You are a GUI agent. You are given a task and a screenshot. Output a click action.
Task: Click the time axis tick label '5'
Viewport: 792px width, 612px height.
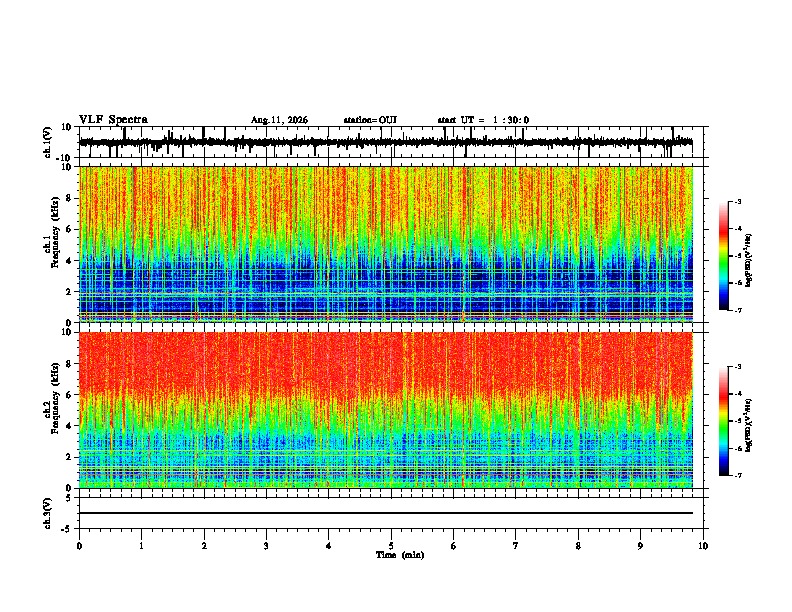(x=391, y=546)
